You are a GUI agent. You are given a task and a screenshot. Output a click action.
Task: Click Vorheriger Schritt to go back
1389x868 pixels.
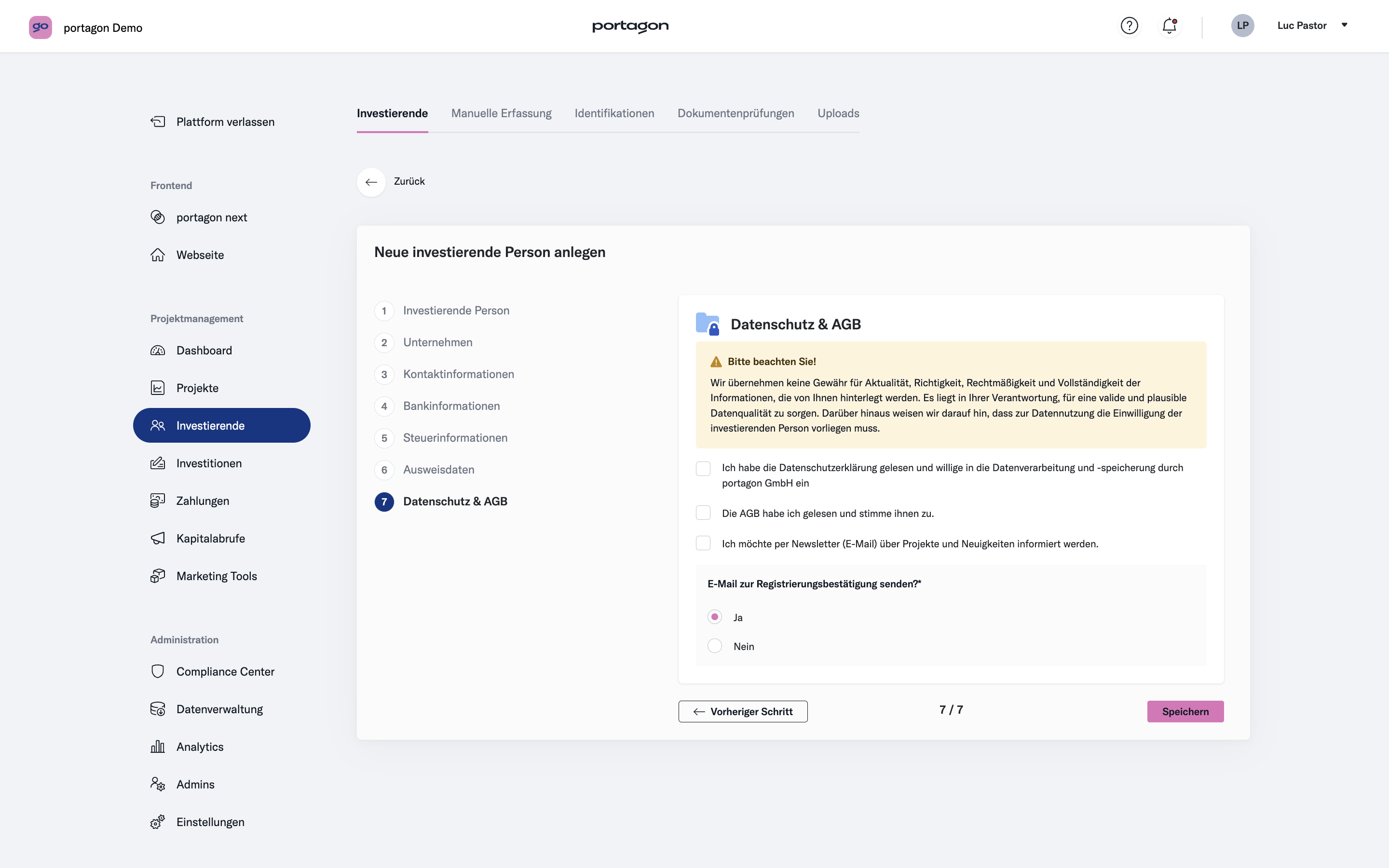743,711
